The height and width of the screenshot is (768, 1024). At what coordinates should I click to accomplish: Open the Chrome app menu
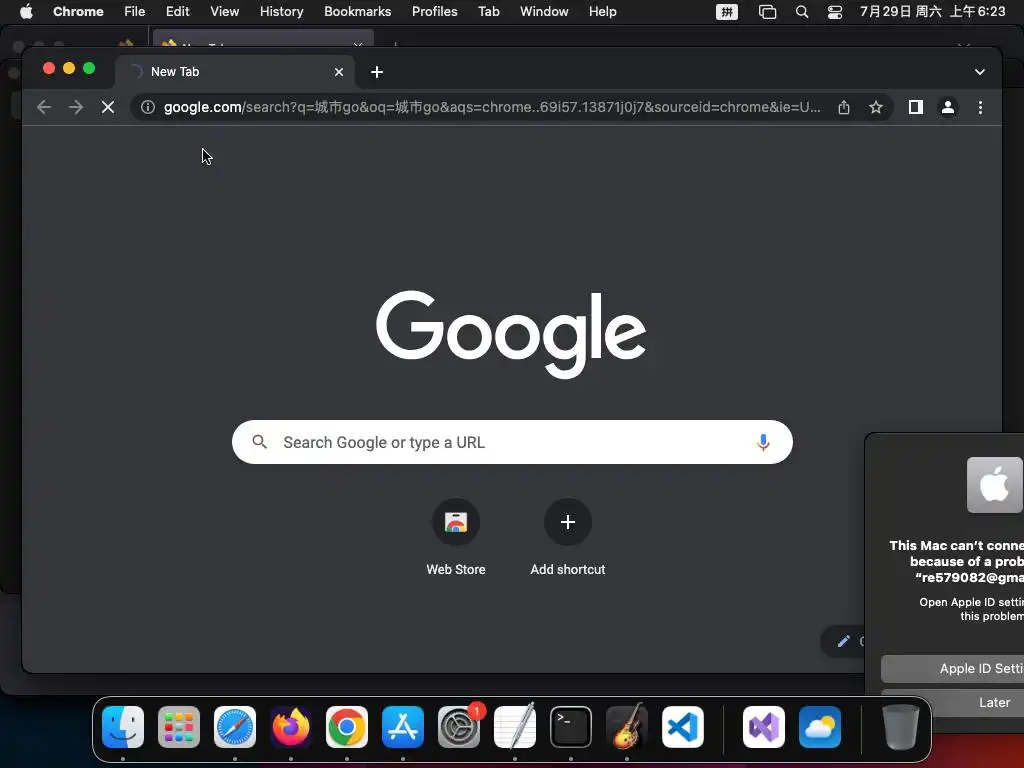[x=78, y=12]
